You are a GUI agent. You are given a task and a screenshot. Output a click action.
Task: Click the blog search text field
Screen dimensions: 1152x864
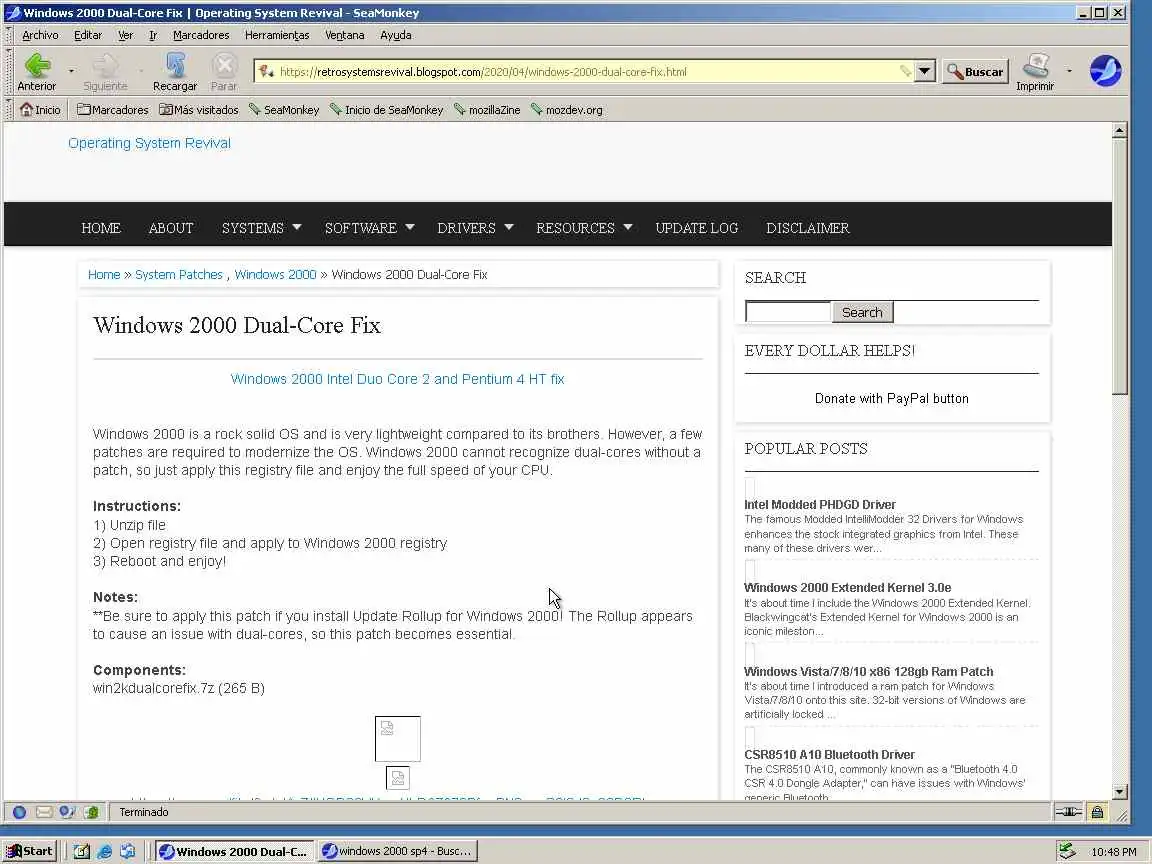[788, 312]
